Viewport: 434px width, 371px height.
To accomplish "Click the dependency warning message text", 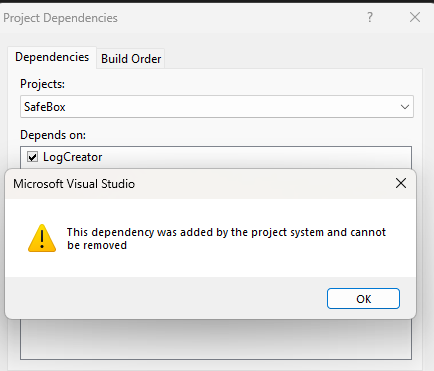I will 226,238.
